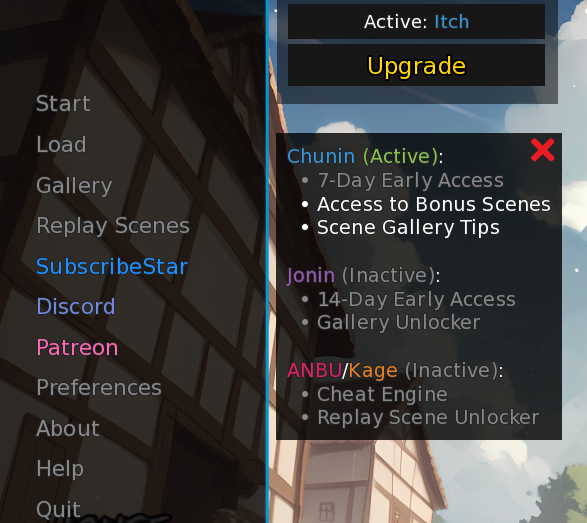Viewport: 587px width, 523px height.
Task: Open the SubscribeStar link
Action: 112,267
